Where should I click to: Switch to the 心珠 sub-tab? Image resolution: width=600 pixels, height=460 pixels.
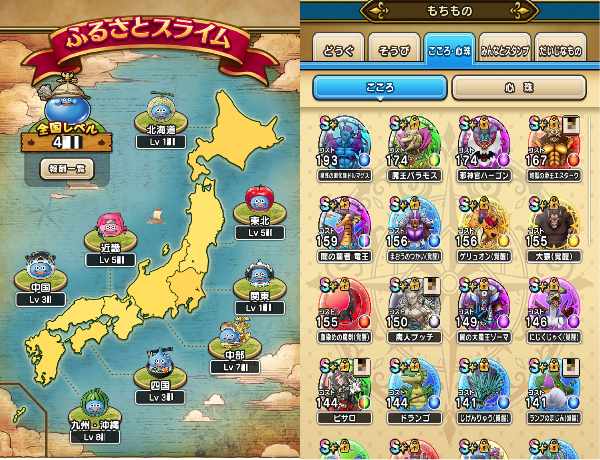[519, 88]
